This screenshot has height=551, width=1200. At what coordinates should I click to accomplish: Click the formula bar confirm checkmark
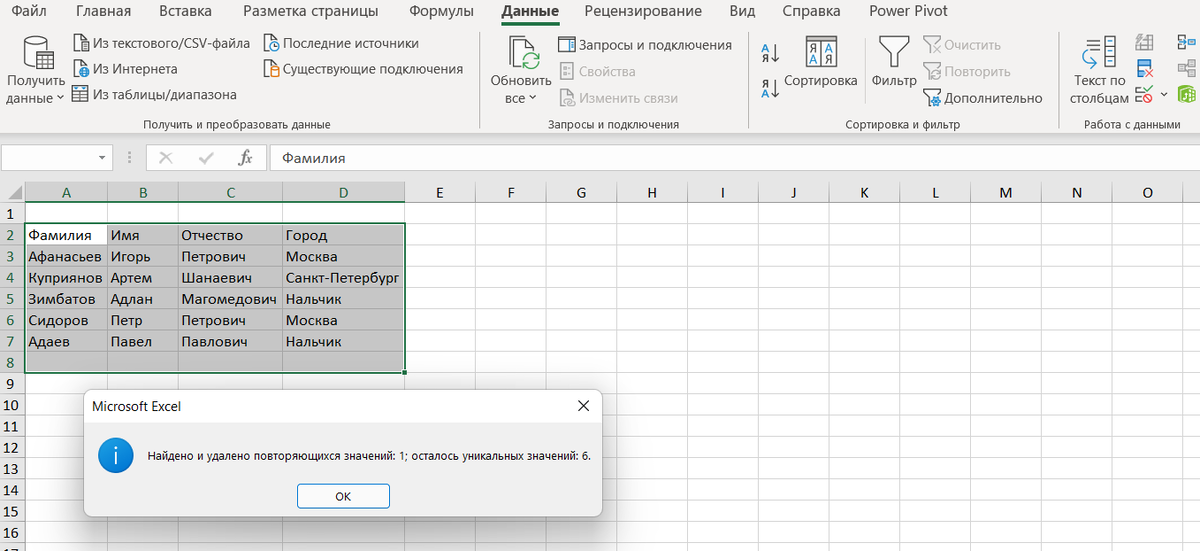[206, 158]
